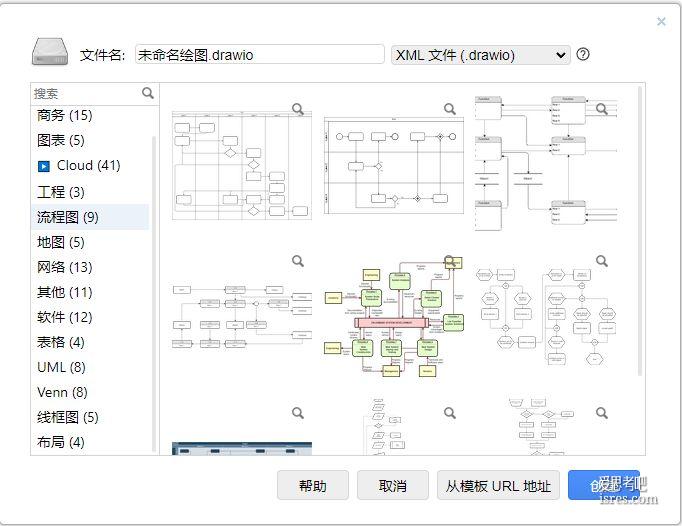Screen dimensions: 682x526
Task: Select the diamond decision flowchart thumbnail in the bottom row
Action: click(542, 426)
